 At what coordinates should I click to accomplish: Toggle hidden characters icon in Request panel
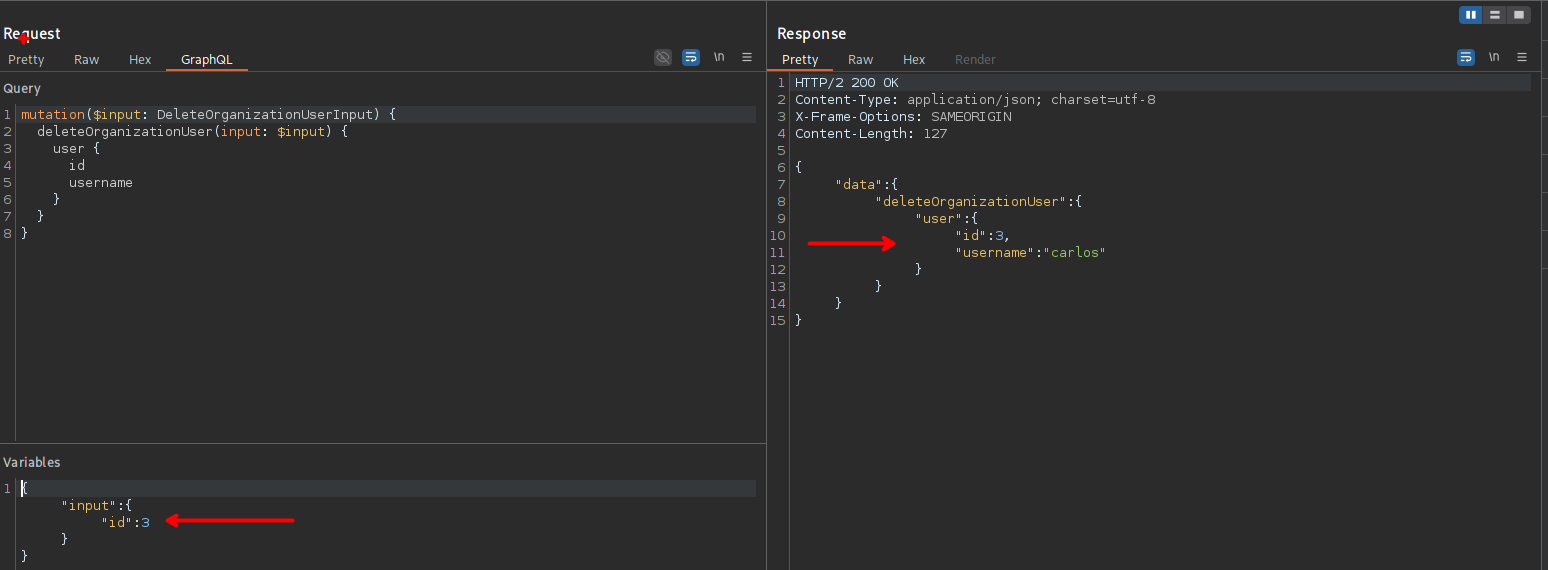(662, 58)
